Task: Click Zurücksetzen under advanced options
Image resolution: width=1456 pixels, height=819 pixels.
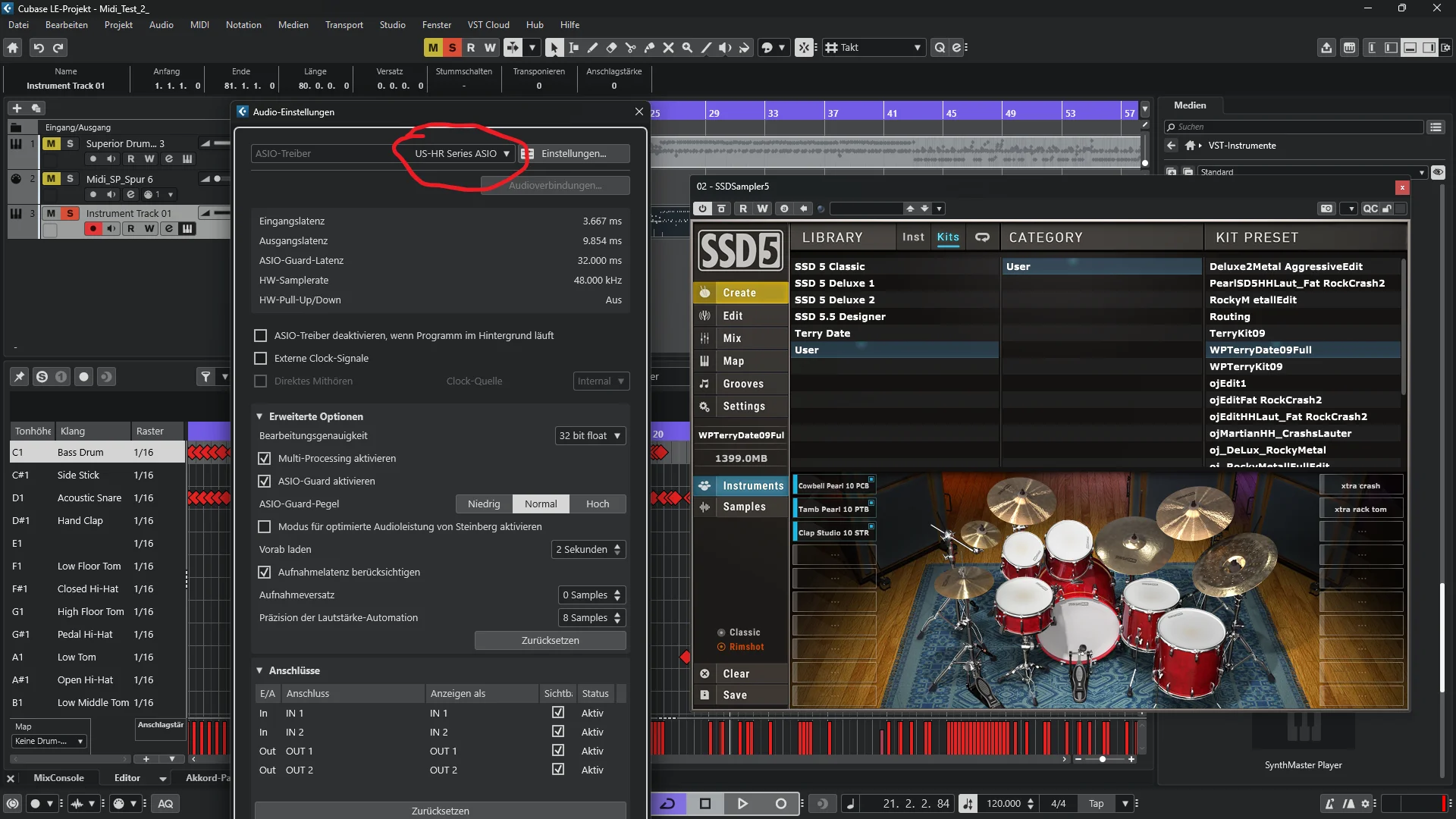Action: (551, 641)
